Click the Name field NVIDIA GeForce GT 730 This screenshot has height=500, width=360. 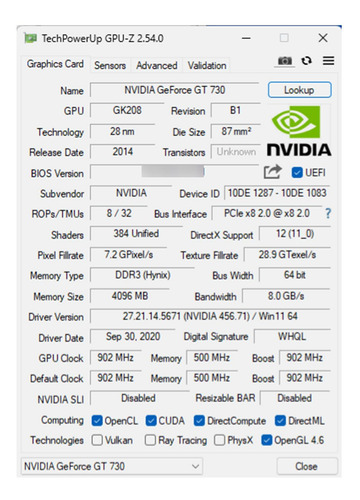[175, 90]
